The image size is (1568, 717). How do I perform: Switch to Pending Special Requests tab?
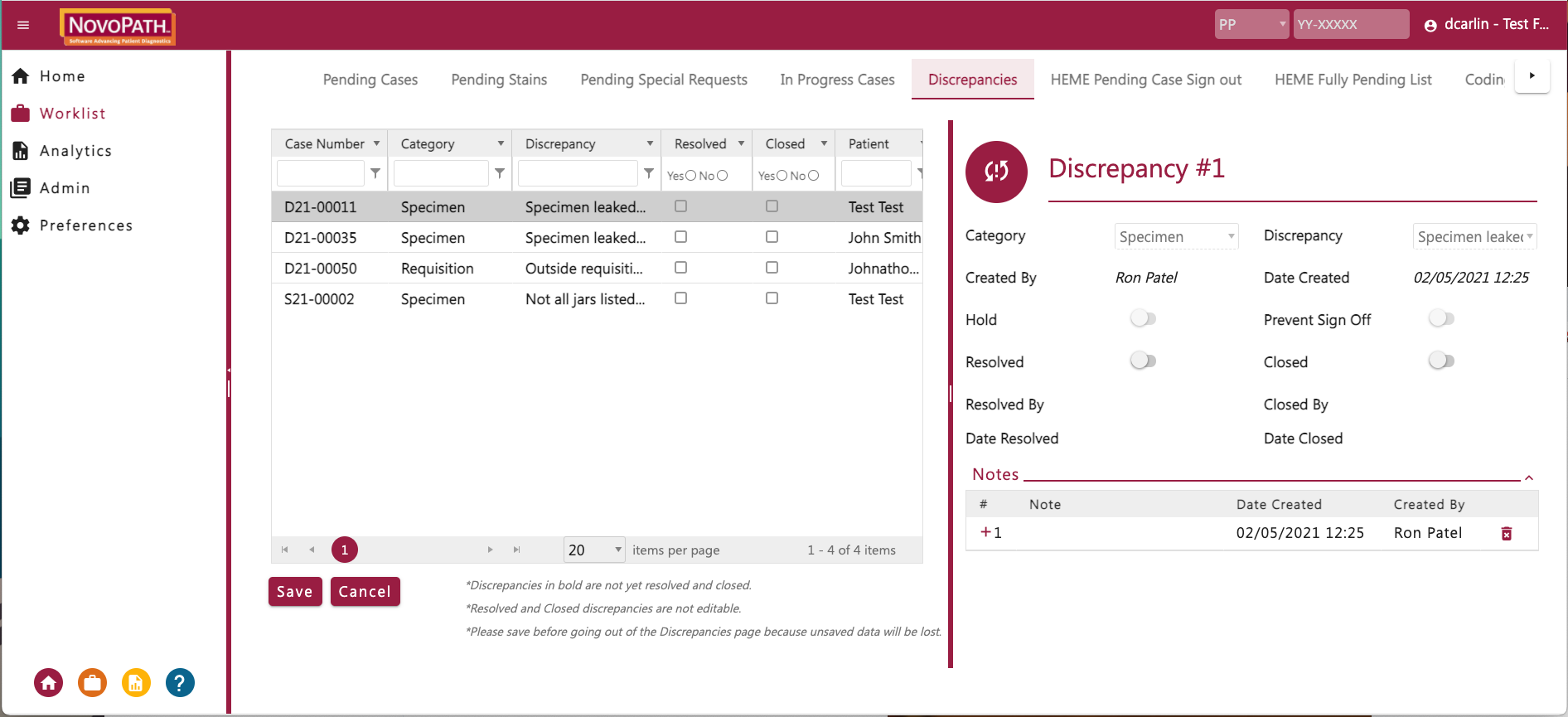tap(664, 80)
